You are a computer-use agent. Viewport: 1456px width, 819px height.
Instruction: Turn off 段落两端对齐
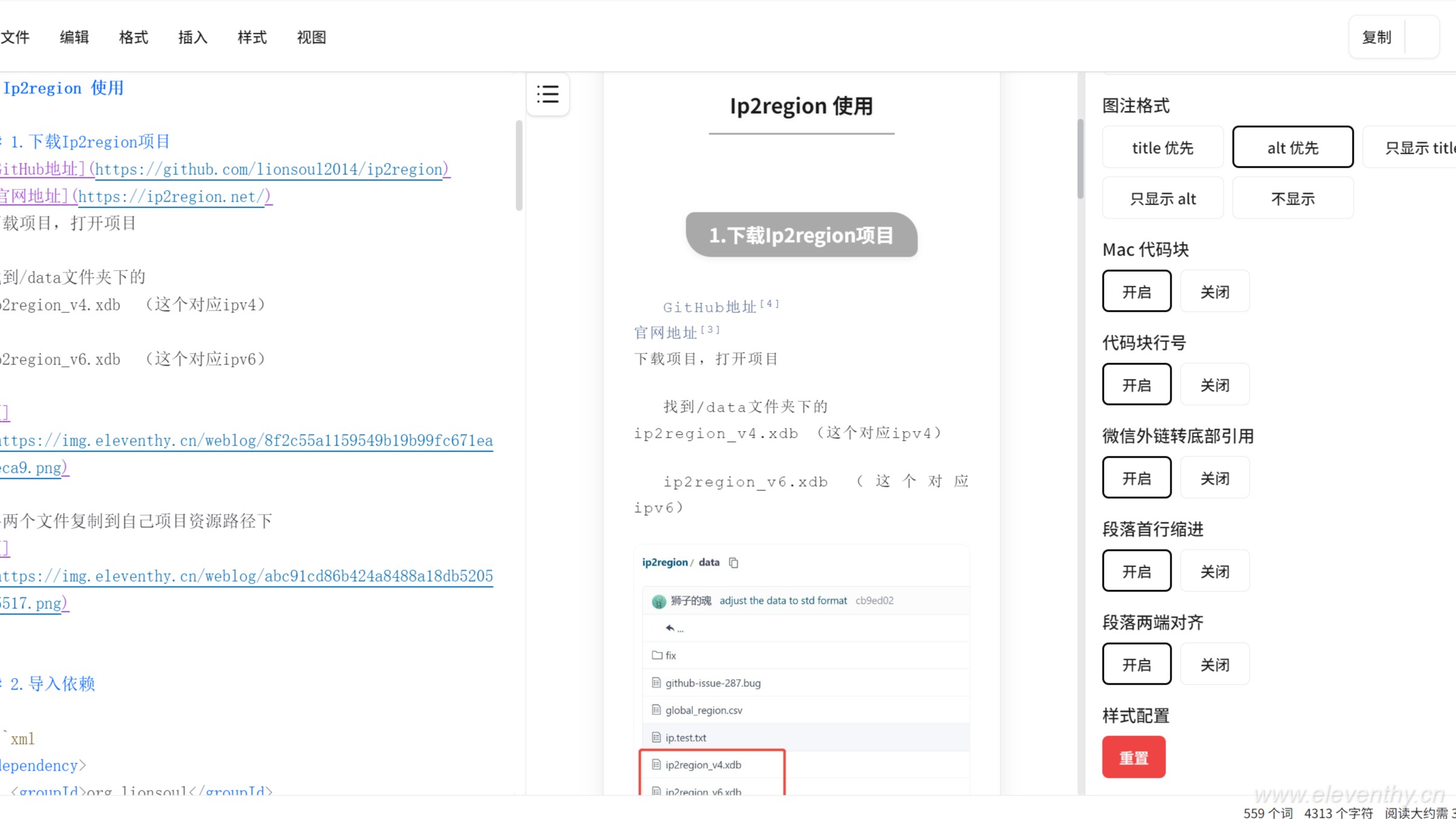[x=1215, y=664]
